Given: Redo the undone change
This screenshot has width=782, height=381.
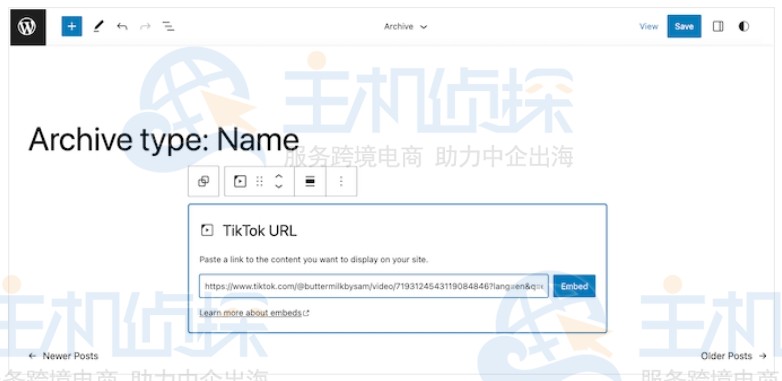Looking at the screenshot, I should 145,26.
